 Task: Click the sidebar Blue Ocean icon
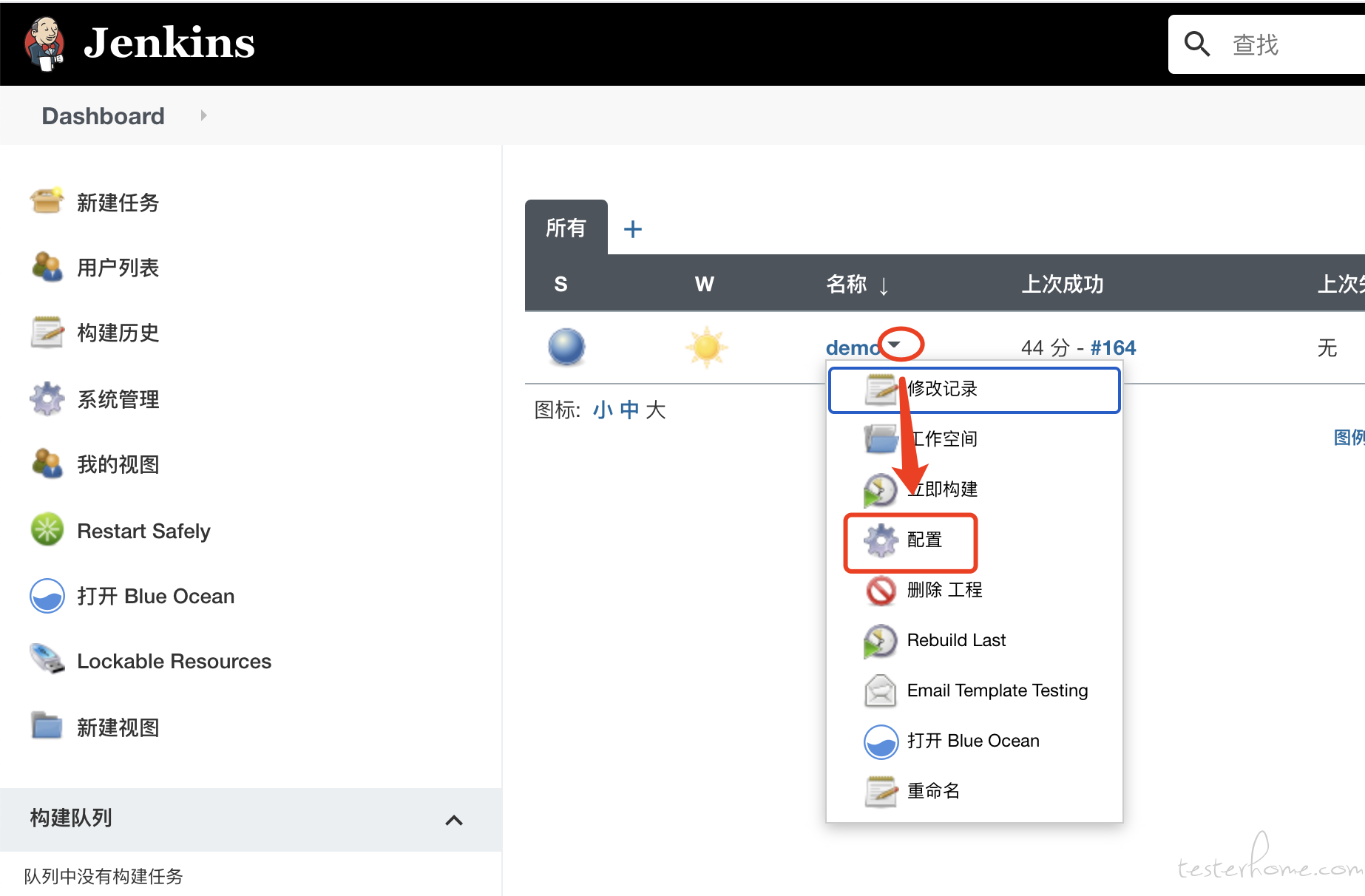click(47, 595)
